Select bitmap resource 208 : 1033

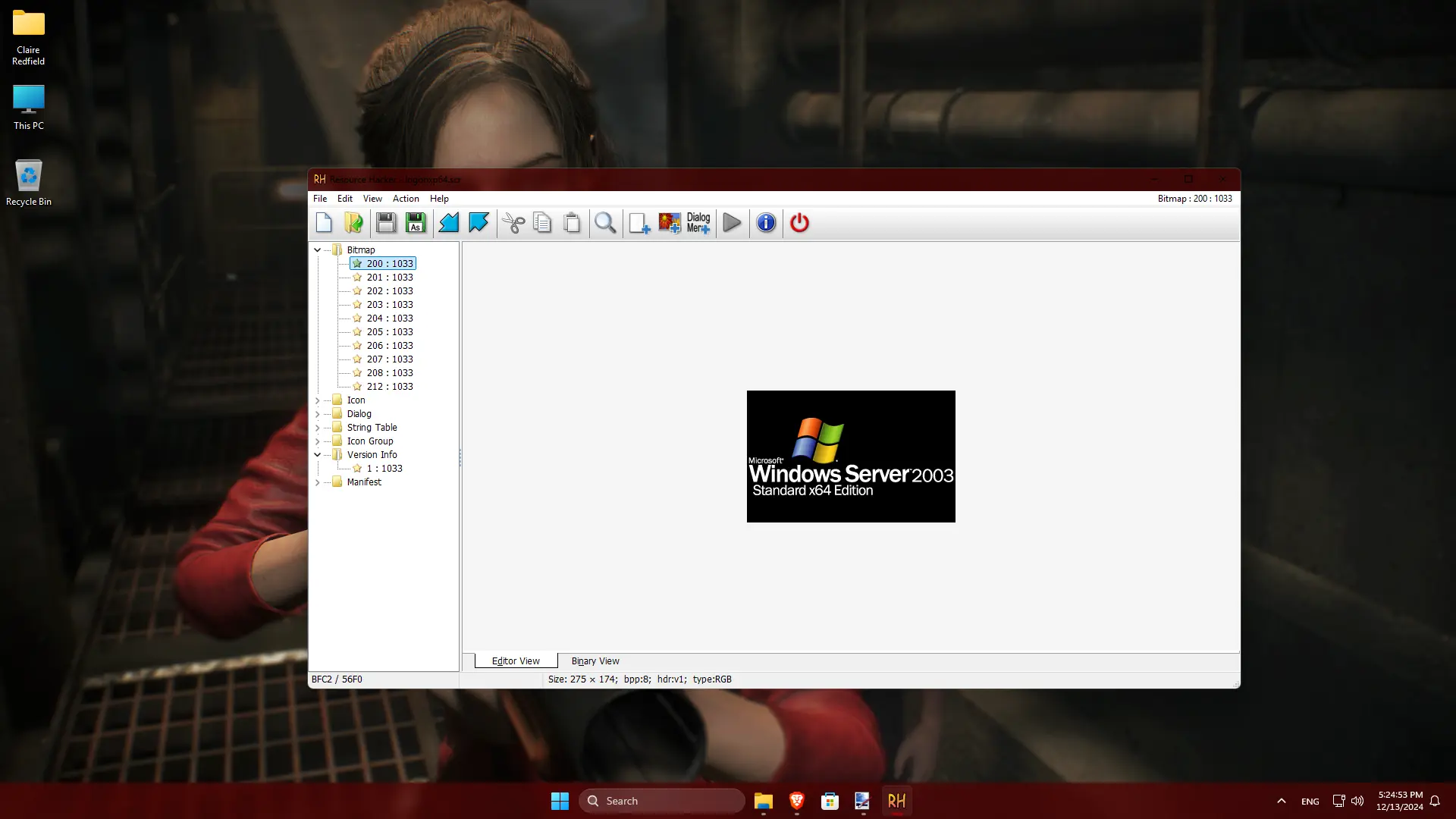[x=383, y=373]
